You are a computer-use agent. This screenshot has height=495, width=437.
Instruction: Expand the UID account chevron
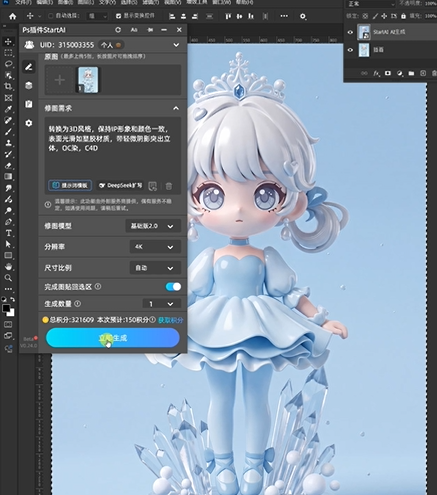point(176,45)
